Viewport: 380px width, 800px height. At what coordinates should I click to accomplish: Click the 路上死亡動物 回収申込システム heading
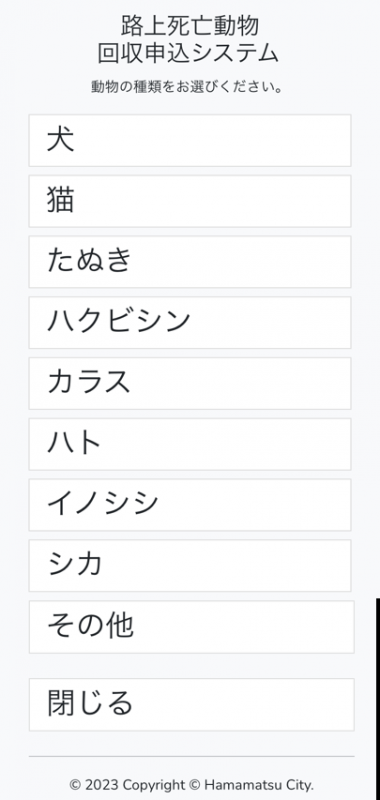[x=189, y=39]
